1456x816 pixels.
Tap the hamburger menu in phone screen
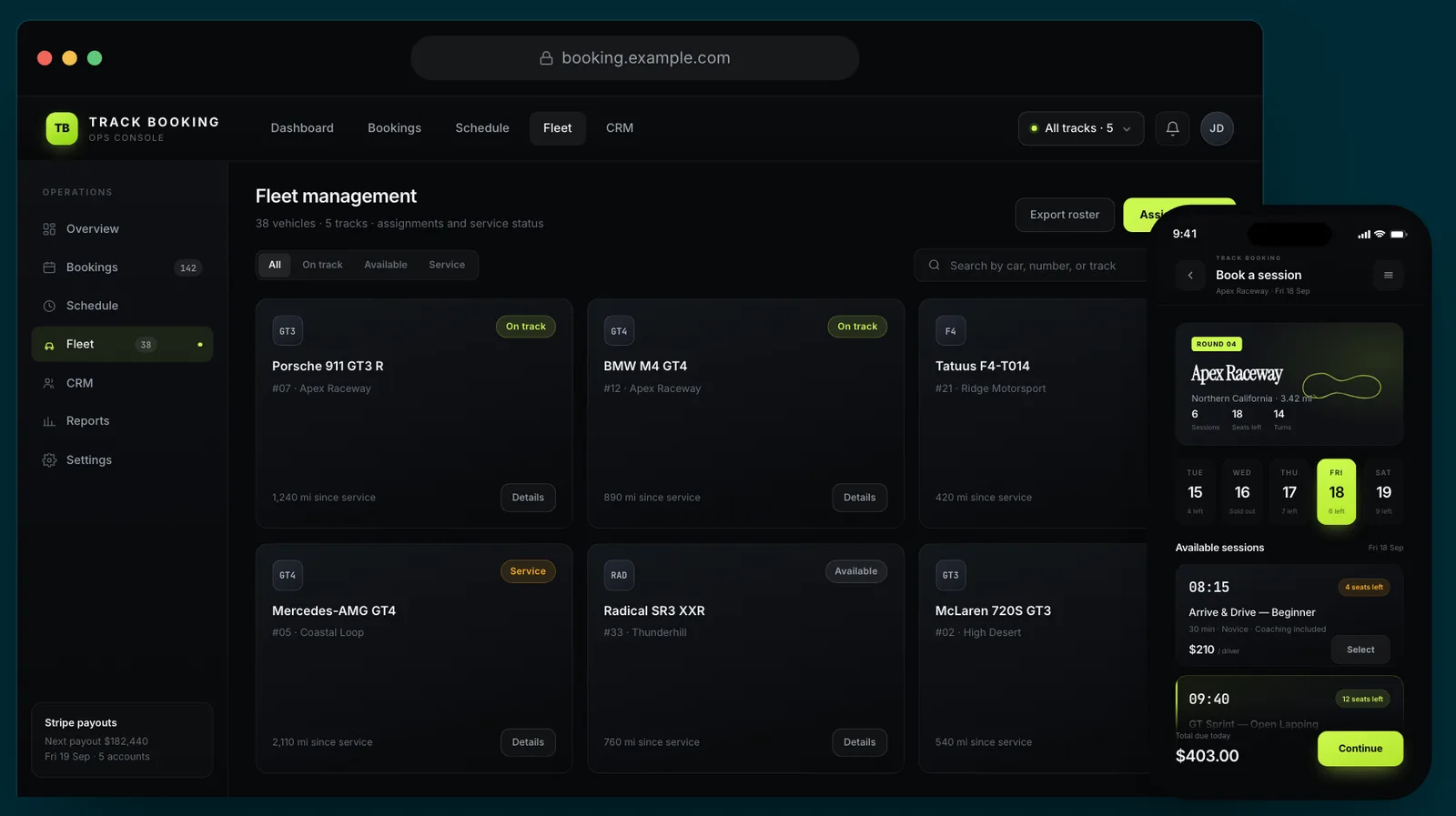(x=1388, y=275)
